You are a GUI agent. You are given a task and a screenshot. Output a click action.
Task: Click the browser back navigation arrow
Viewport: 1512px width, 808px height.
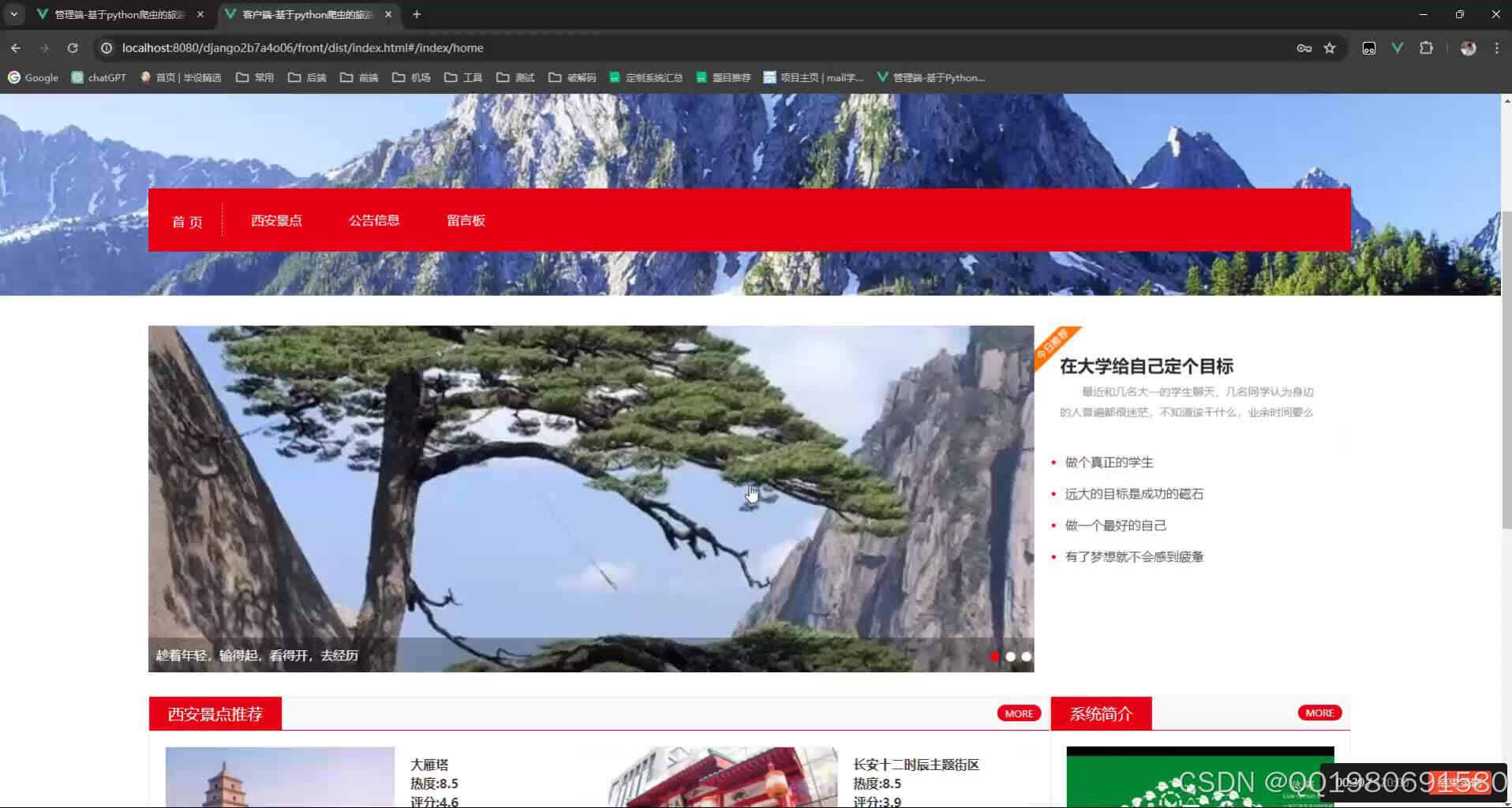(x=15, y=47)
